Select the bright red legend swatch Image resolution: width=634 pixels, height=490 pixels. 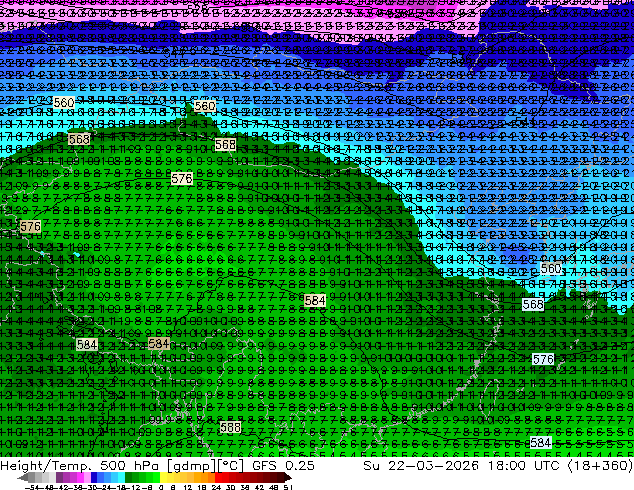tap(218, 478)
